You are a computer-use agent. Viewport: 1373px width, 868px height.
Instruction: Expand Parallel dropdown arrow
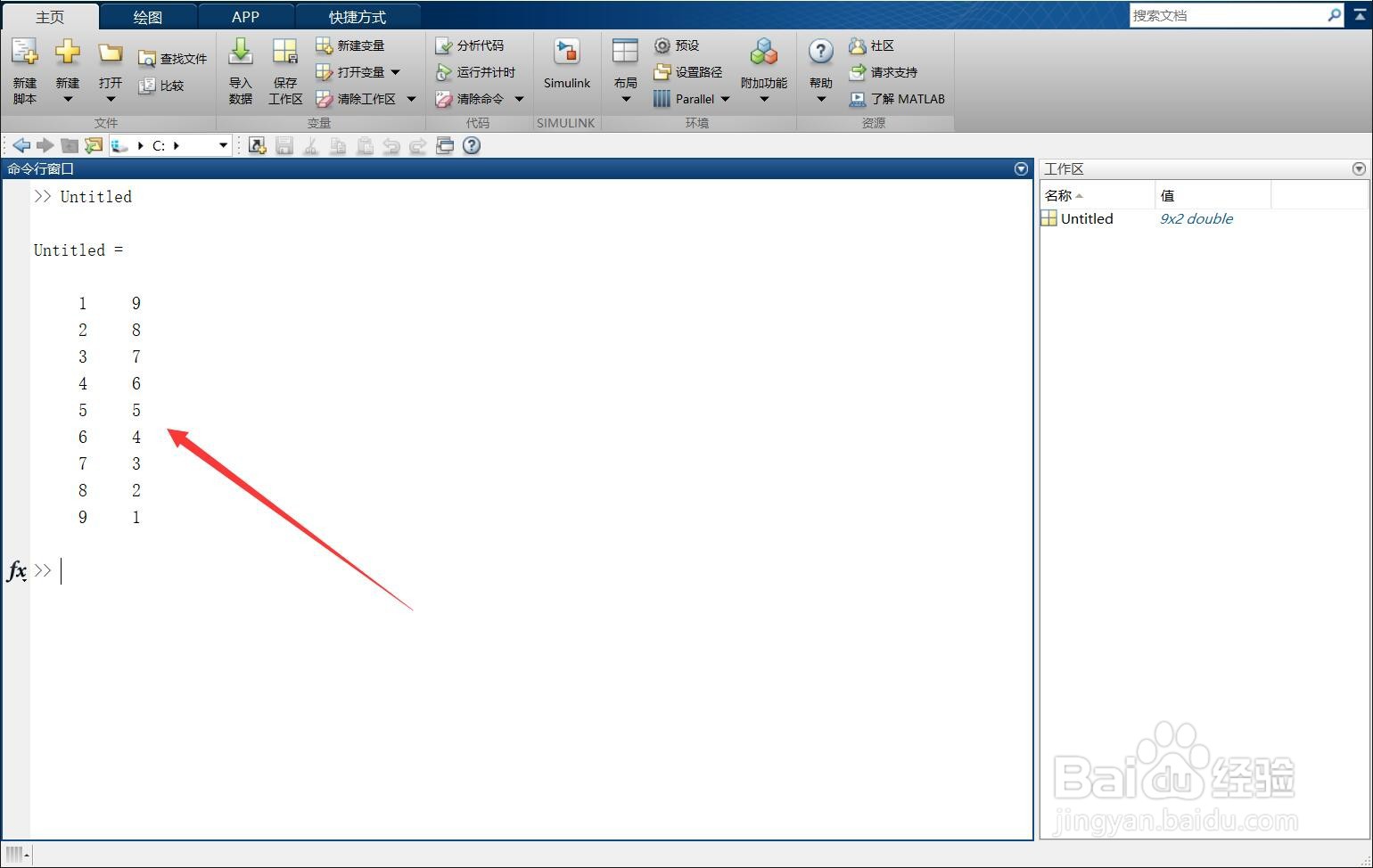coord(725,99)
